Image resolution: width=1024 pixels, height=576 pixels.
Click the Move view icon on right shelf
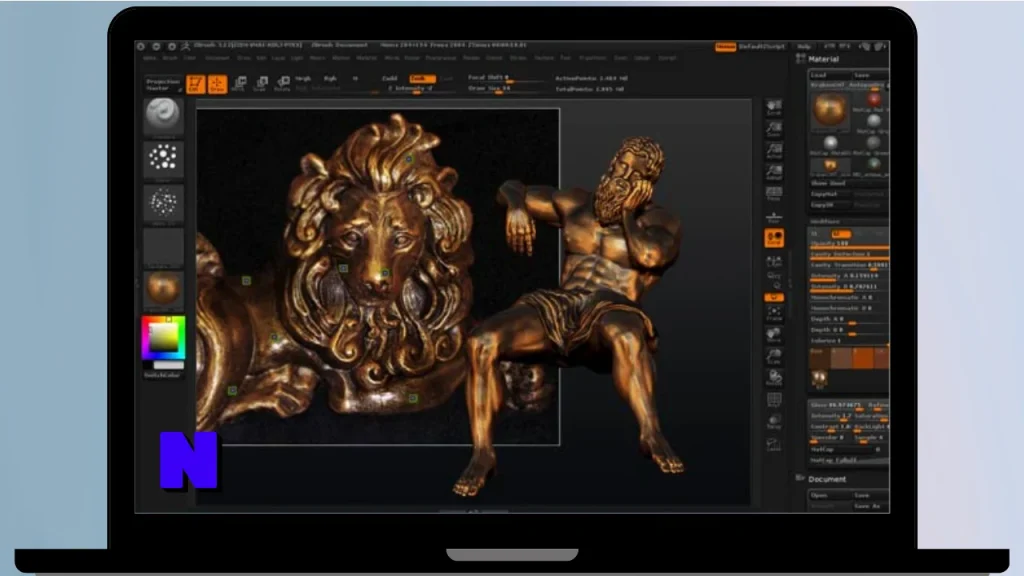click(774, 335)
